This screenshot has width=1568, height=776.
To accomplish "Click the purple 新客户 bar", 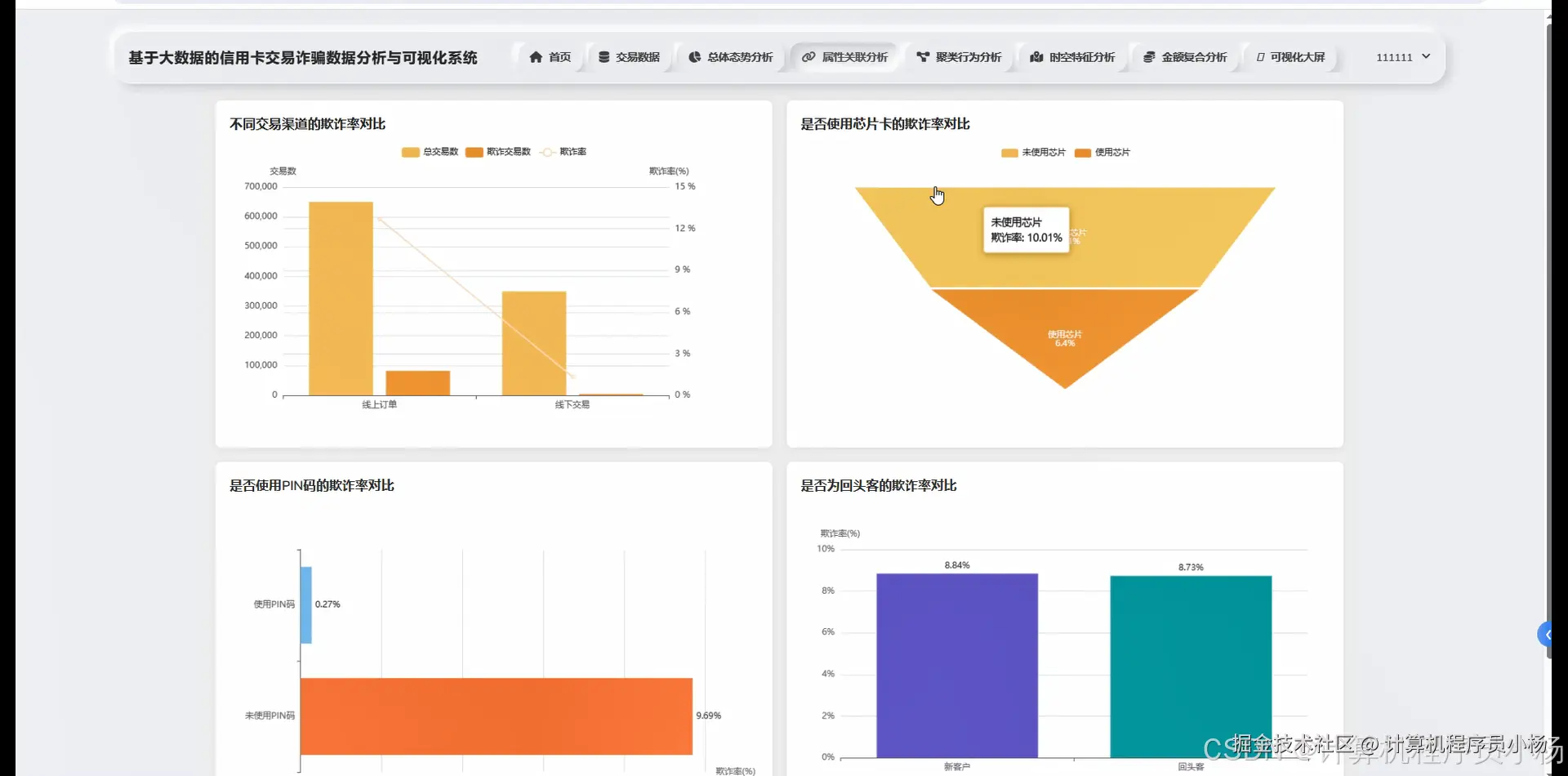I will (957, 666).
